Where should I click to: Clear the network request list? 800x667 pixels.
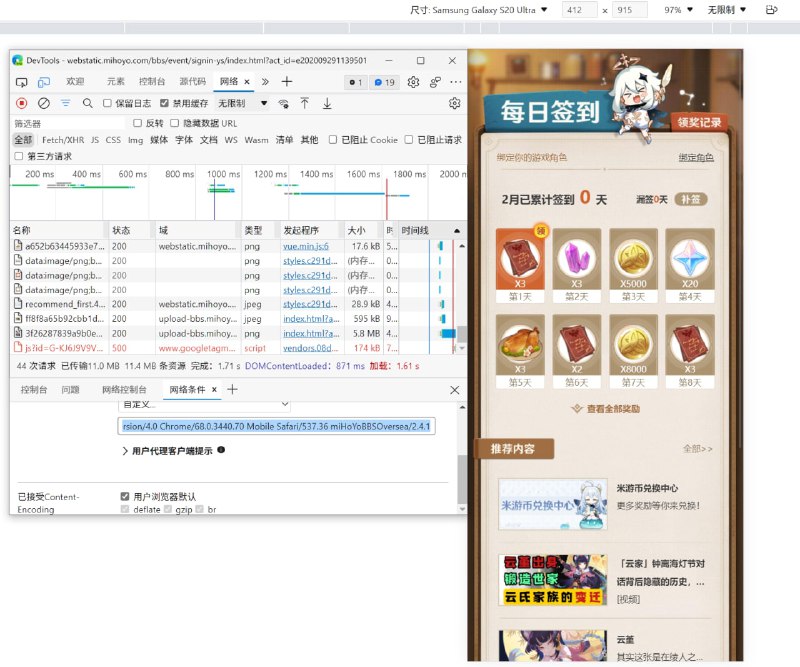pyautogui.click(x=44, y=103)
